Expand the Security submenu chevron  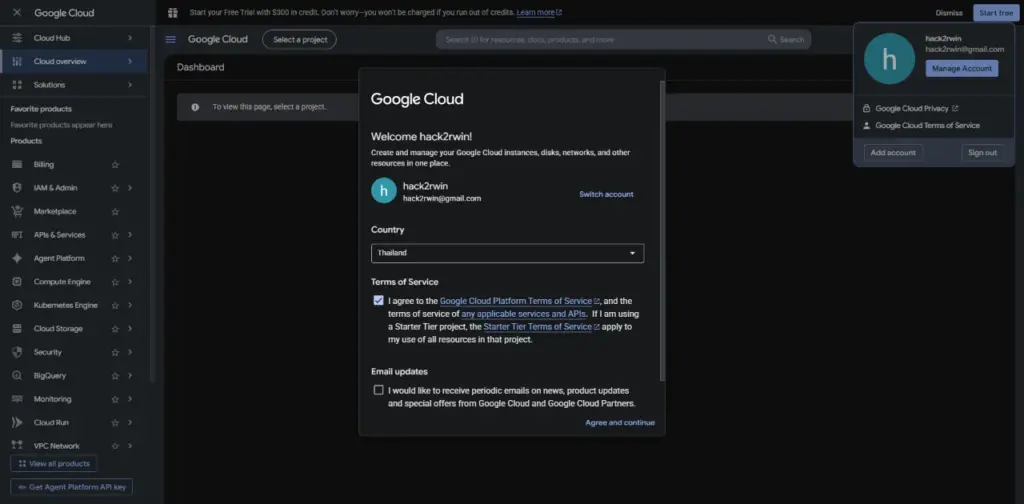click(x=130, y=353)
